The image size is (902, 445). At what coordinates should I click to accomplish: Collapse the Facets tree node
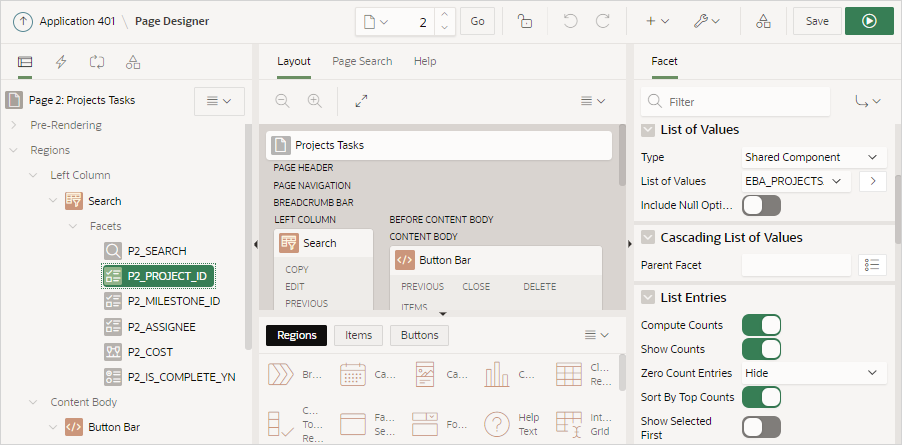coord(73,226)
